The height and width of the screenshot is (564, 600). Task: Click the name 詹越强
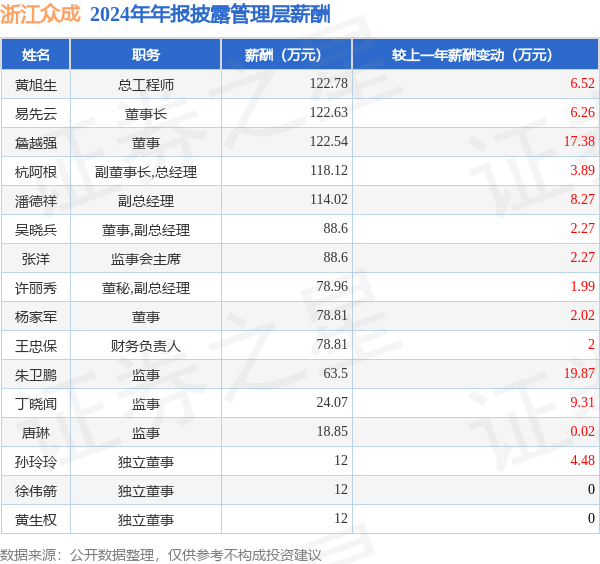pyautogui.click(x=36, y=143)
